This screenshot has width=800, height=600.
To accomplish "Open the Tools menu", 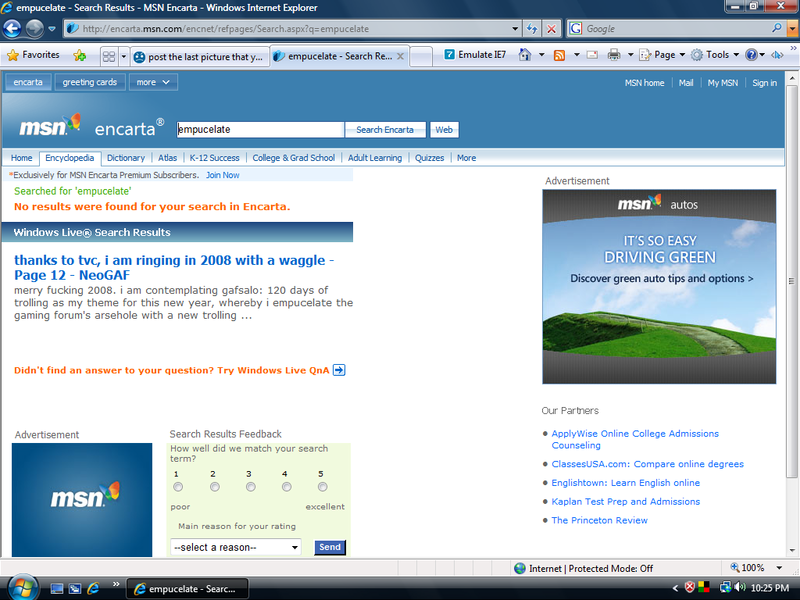I will pyautogui.click(x=714, y=55).
